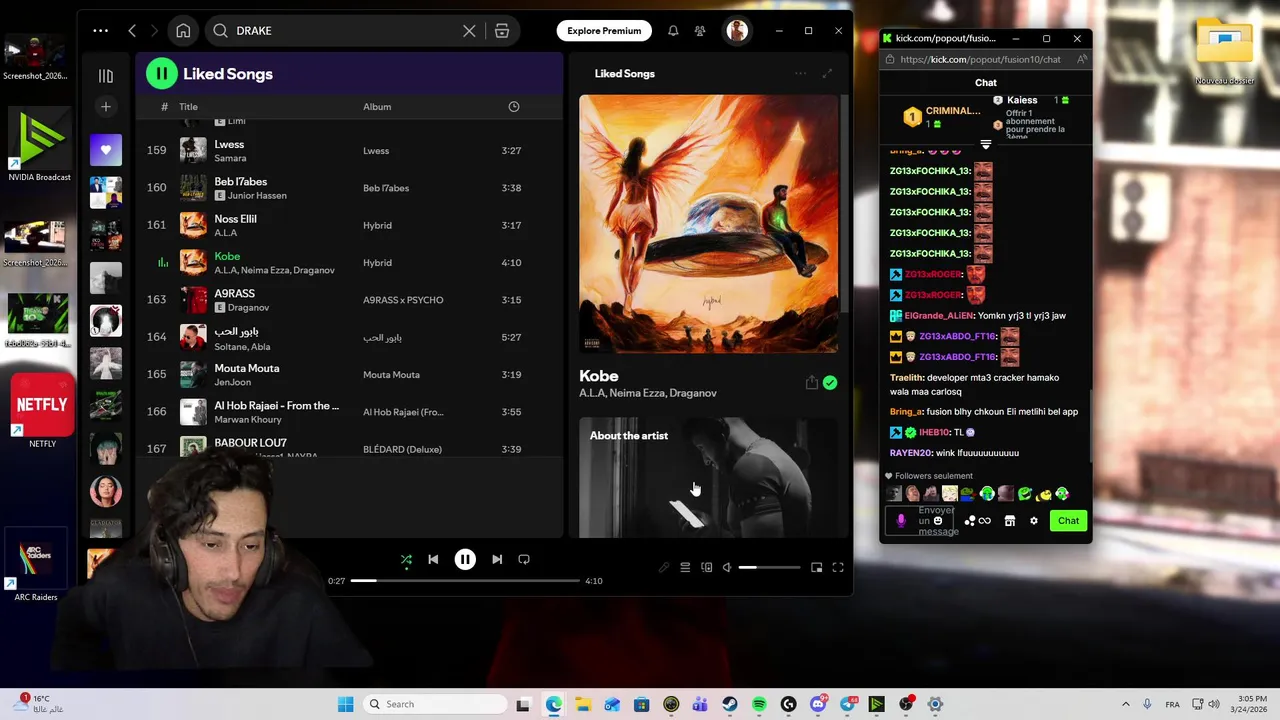Open Steam from the taskbar

730,704
